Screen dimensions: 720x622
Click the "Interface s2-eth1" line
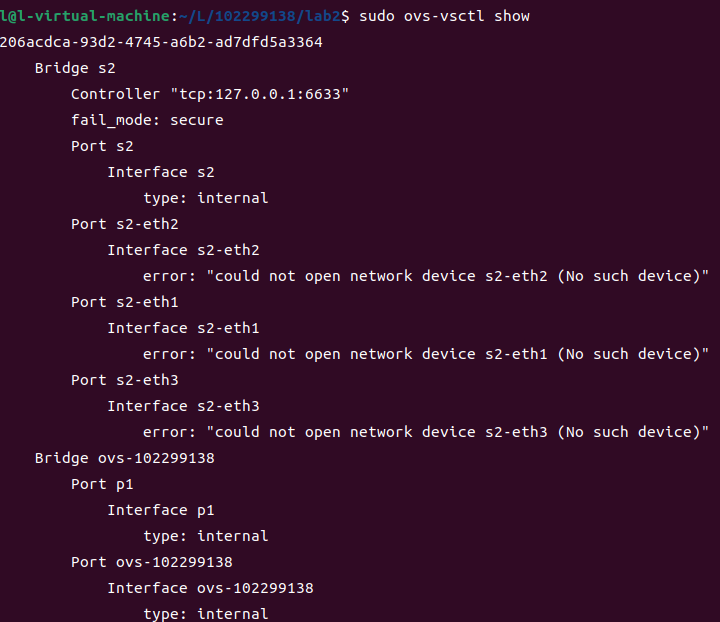[x=183, y=328]
